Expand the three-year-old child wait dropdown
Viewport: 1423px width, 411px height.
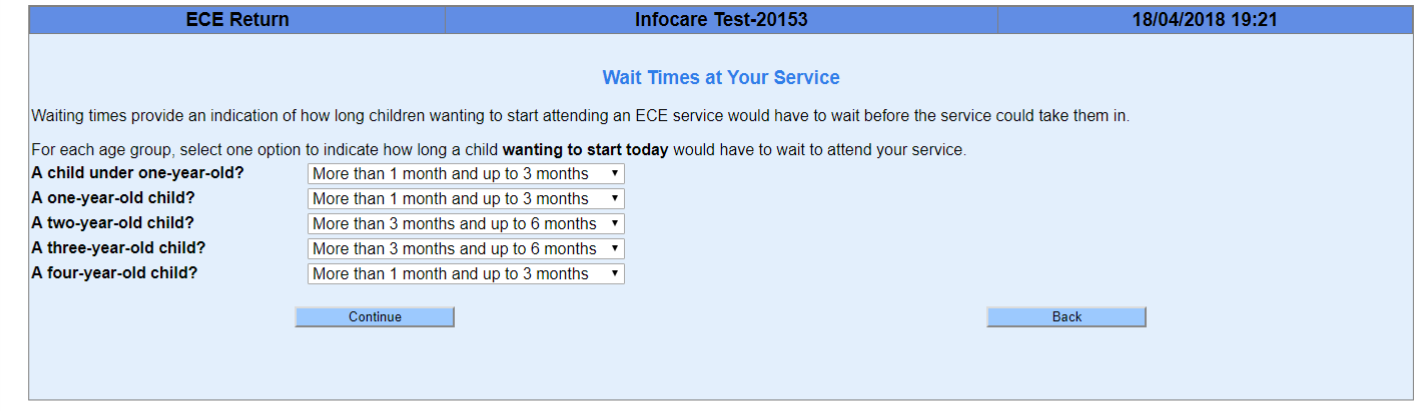465,249
